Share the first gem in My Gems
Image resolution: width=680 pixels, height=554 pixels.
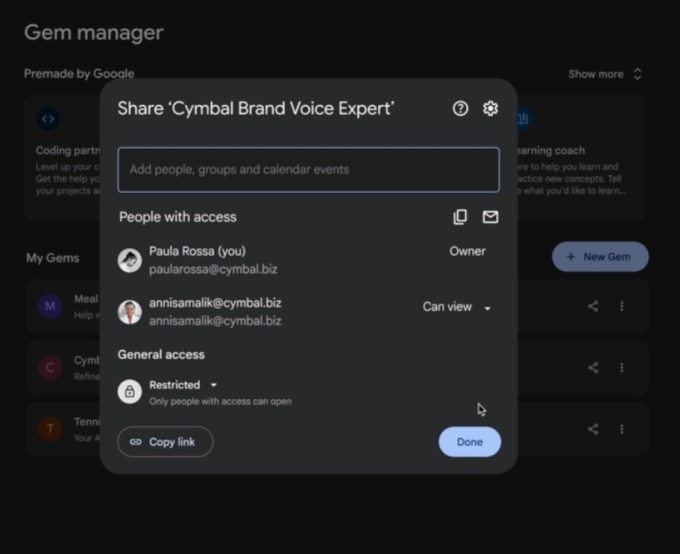(593, 306)
